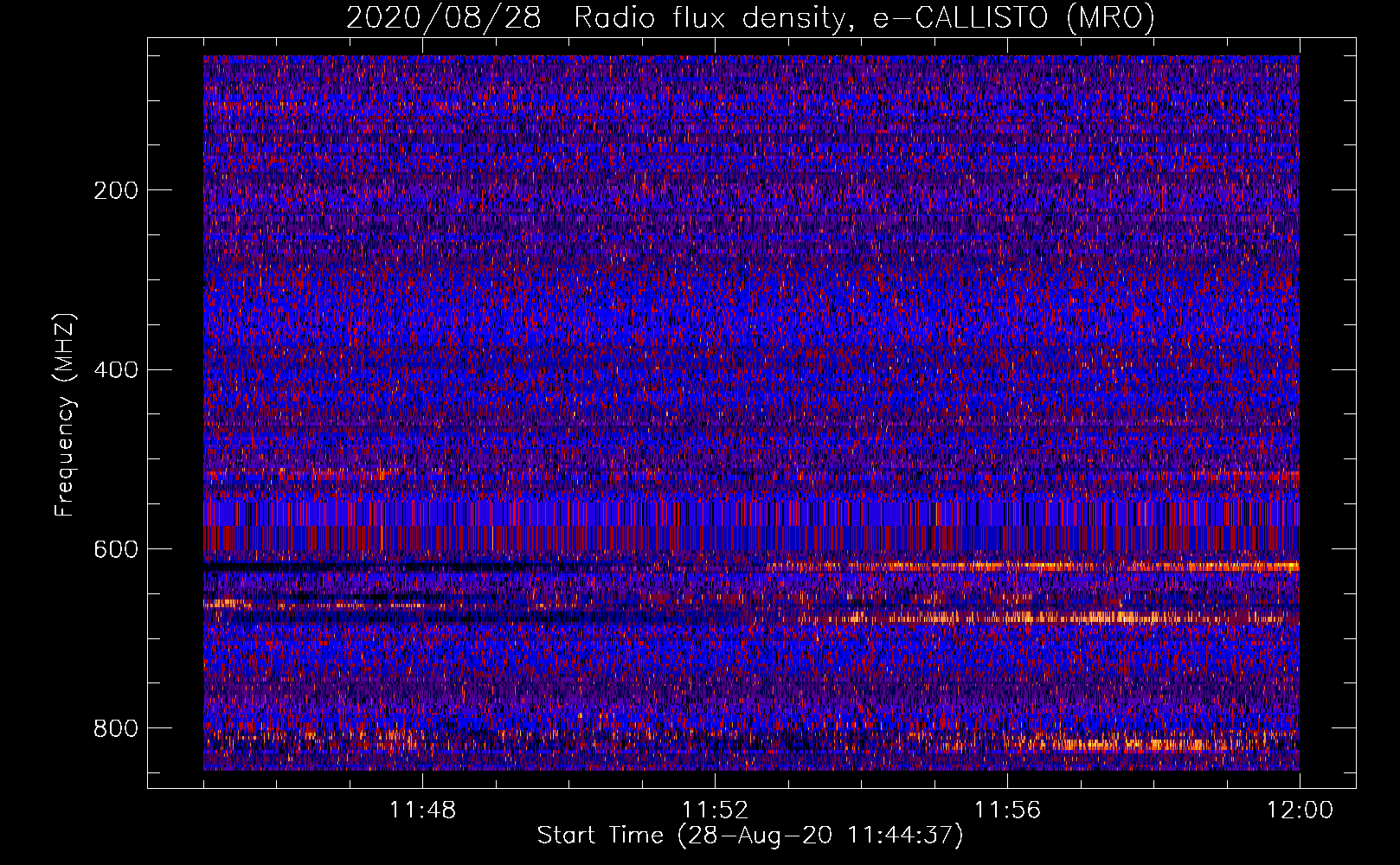Viewport: 1400px width, 865px height.
Task: Select the 800 frequency tick label
Action: [116, 728]
